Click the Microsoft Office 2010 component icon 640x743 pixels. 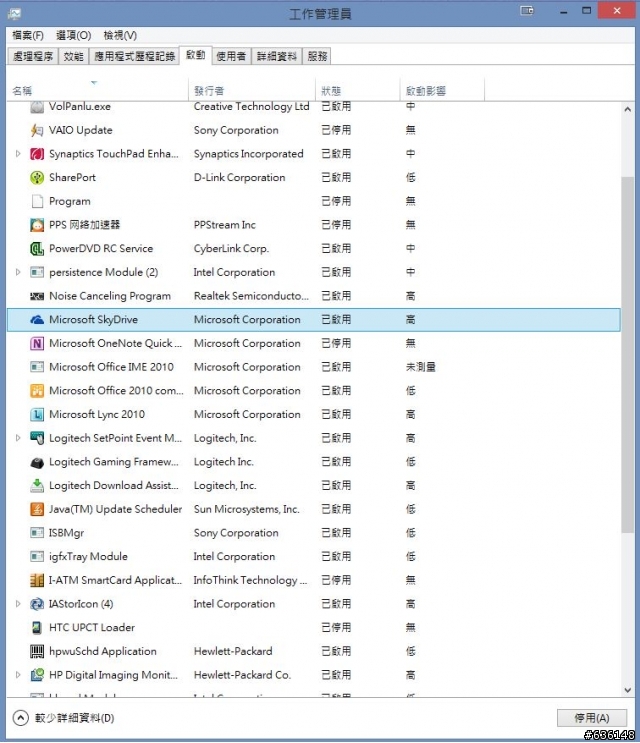point(37,391)
